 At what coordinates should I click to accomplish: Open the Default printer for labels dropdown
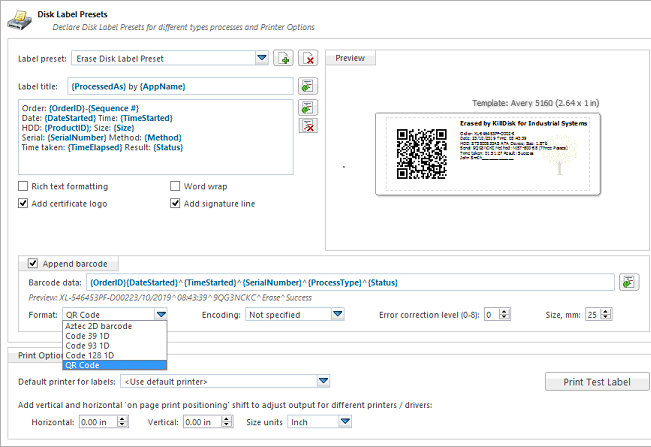click(x=322, y=381)
